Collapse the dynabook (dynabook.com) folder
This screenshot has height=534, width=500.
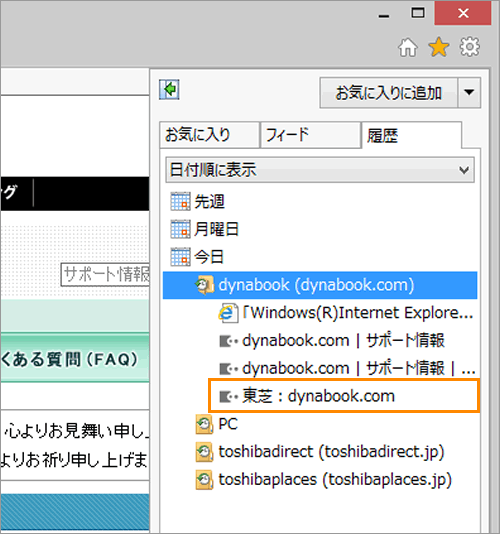coord(320,285)
